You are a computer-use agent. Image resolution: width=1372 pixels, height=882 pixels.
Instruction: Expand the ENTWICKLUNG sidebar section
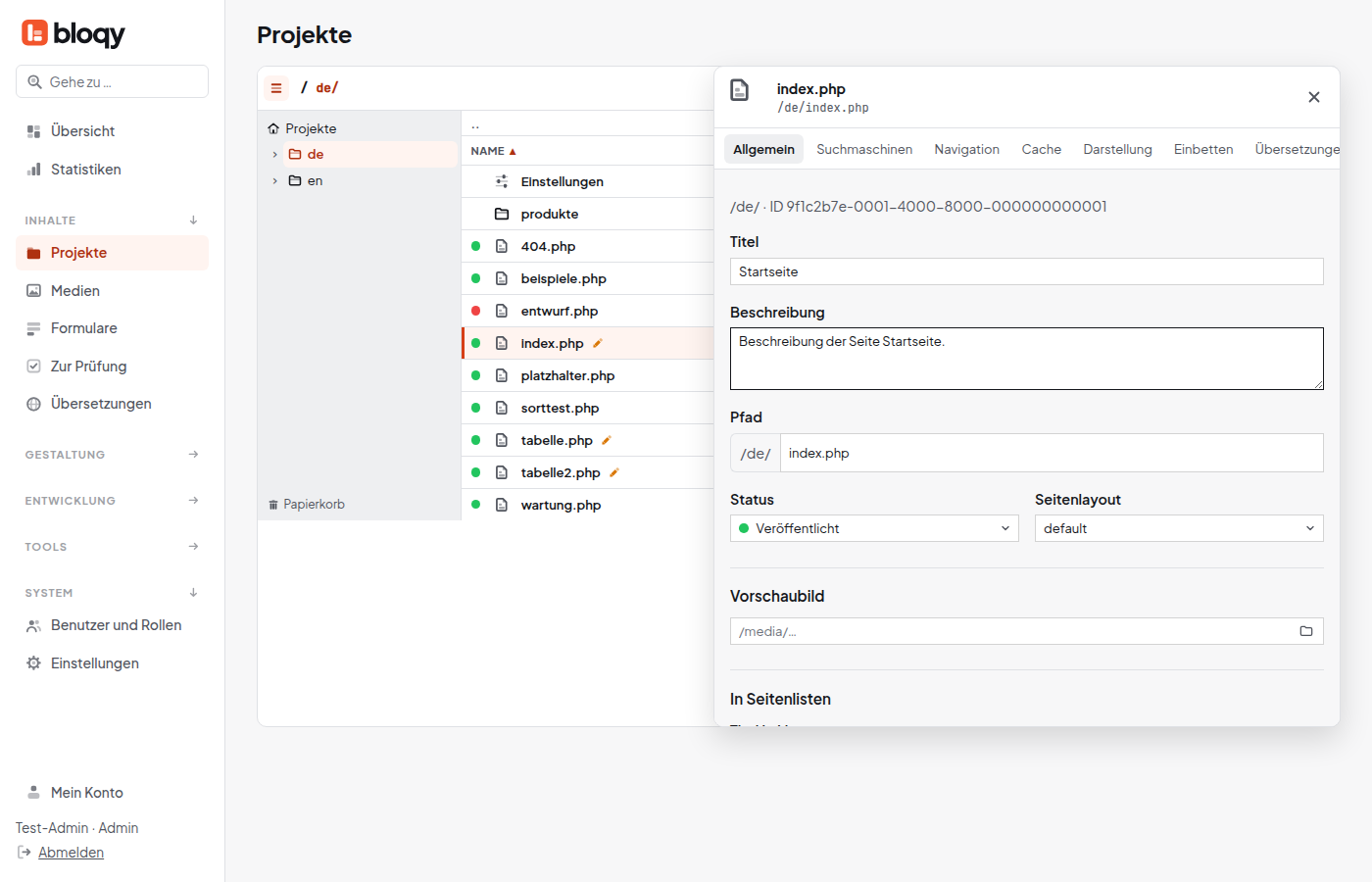click(194, 501)
